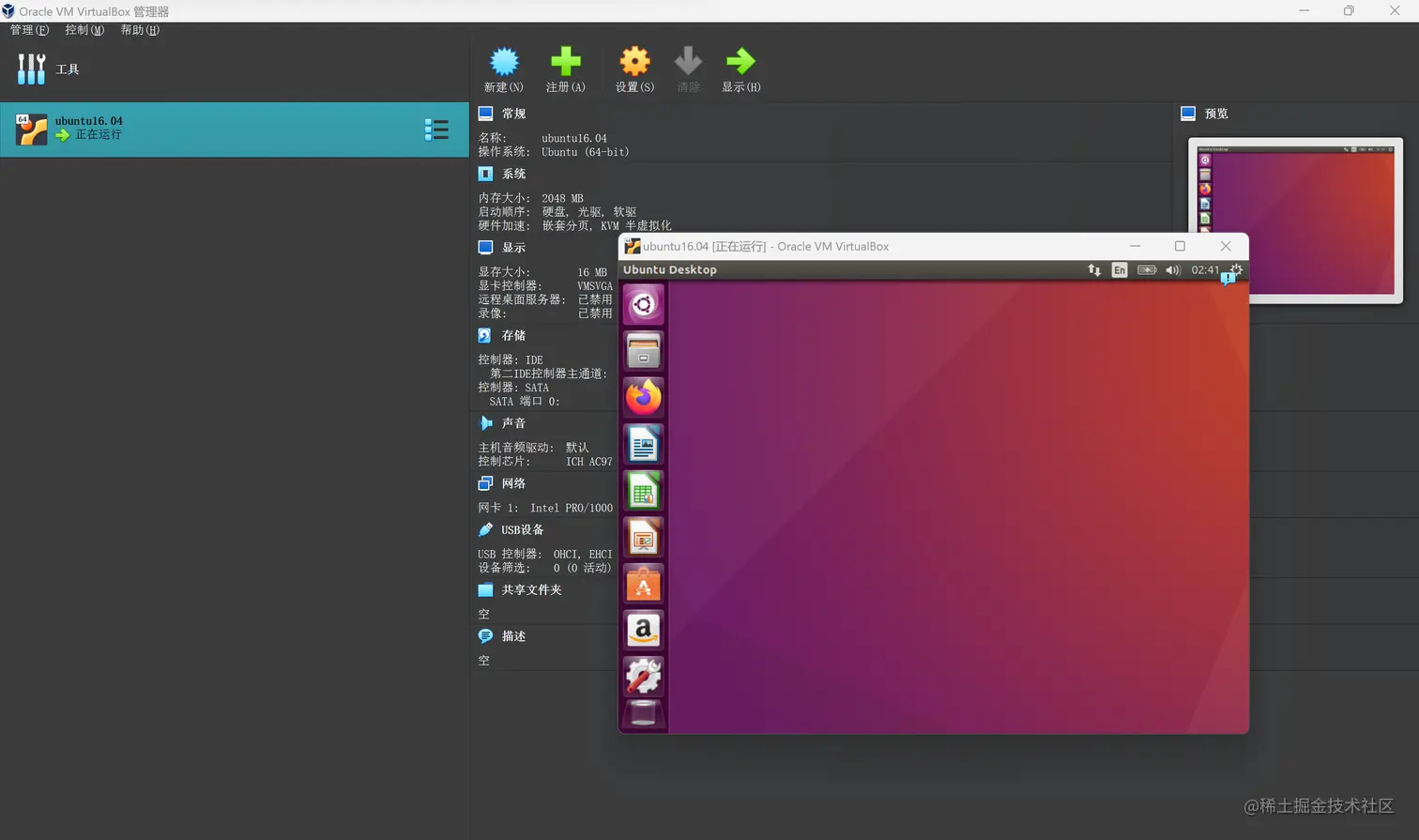1419x840 pixels.
Task: Open LibreOffice Impress in the Ubuntu launcher
Action: click(643, 537)
